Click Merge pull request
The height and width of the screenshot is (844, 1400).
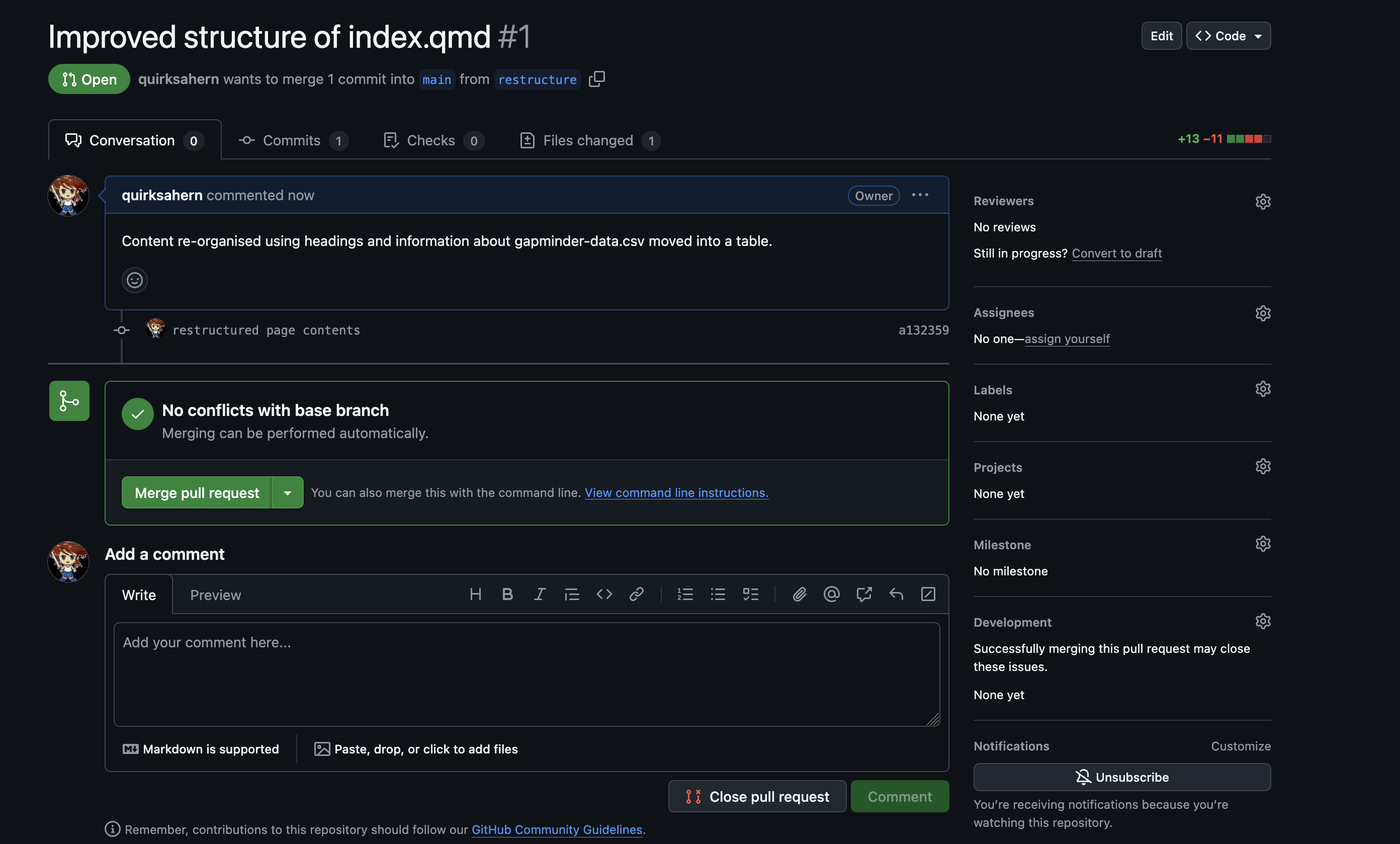(x=197, y=493)
